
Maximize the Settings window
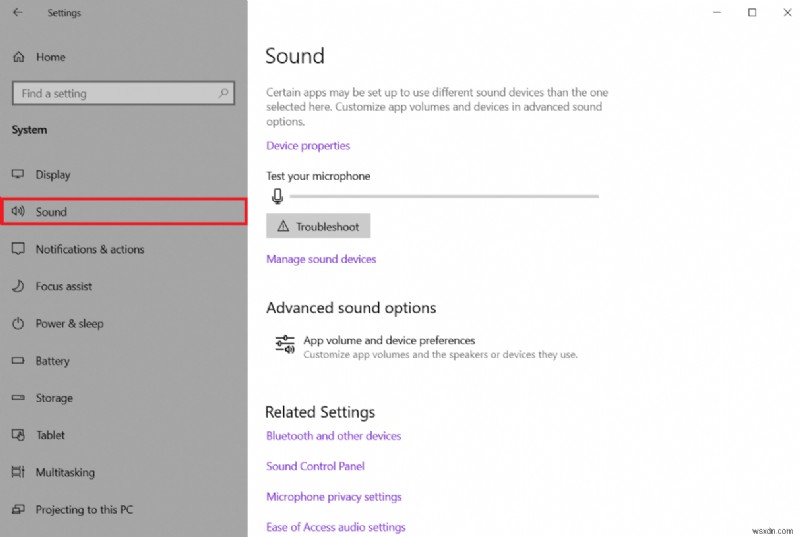click(752, 12)
